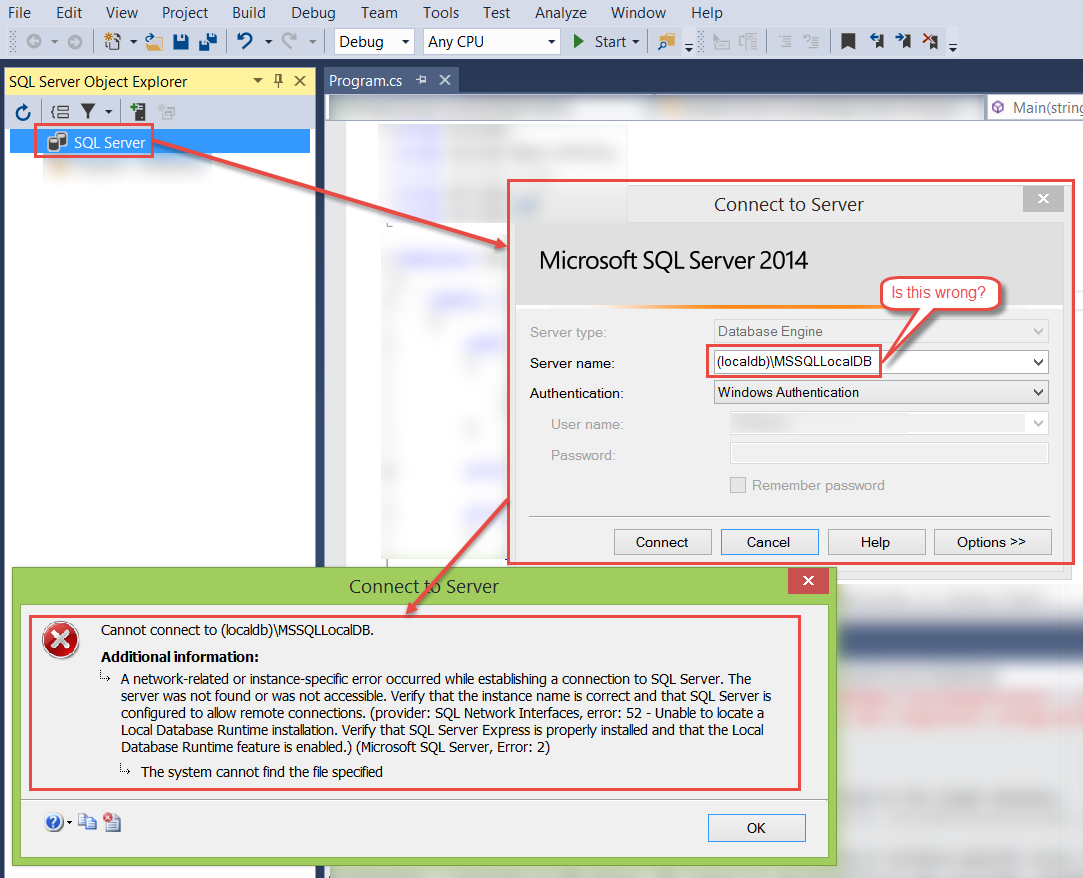Viewport: 1083px width, 878px height.
Task: Pin the Program.cs tab
Action: [421, 80]
